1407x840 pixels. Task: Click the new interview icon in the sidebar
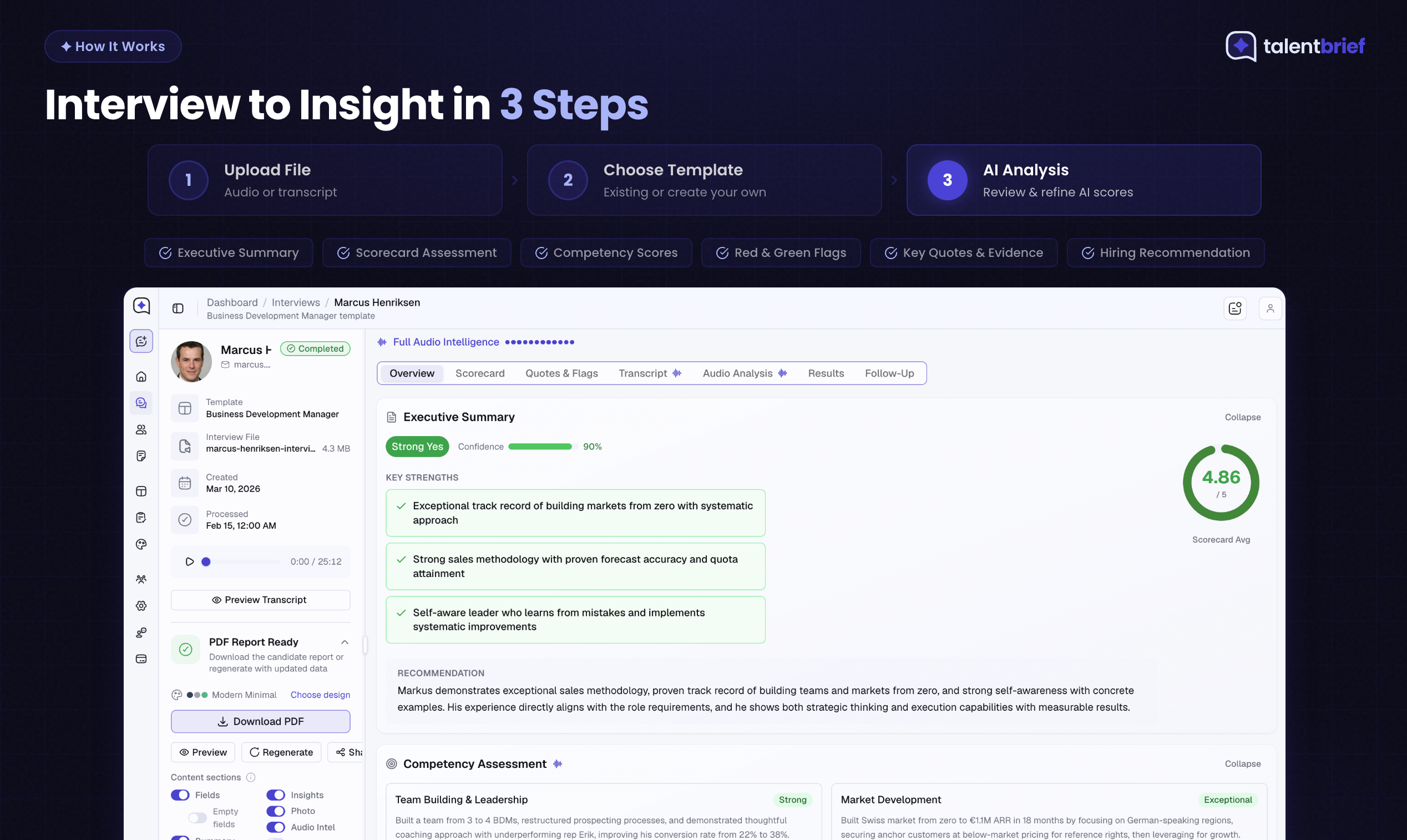141,342
